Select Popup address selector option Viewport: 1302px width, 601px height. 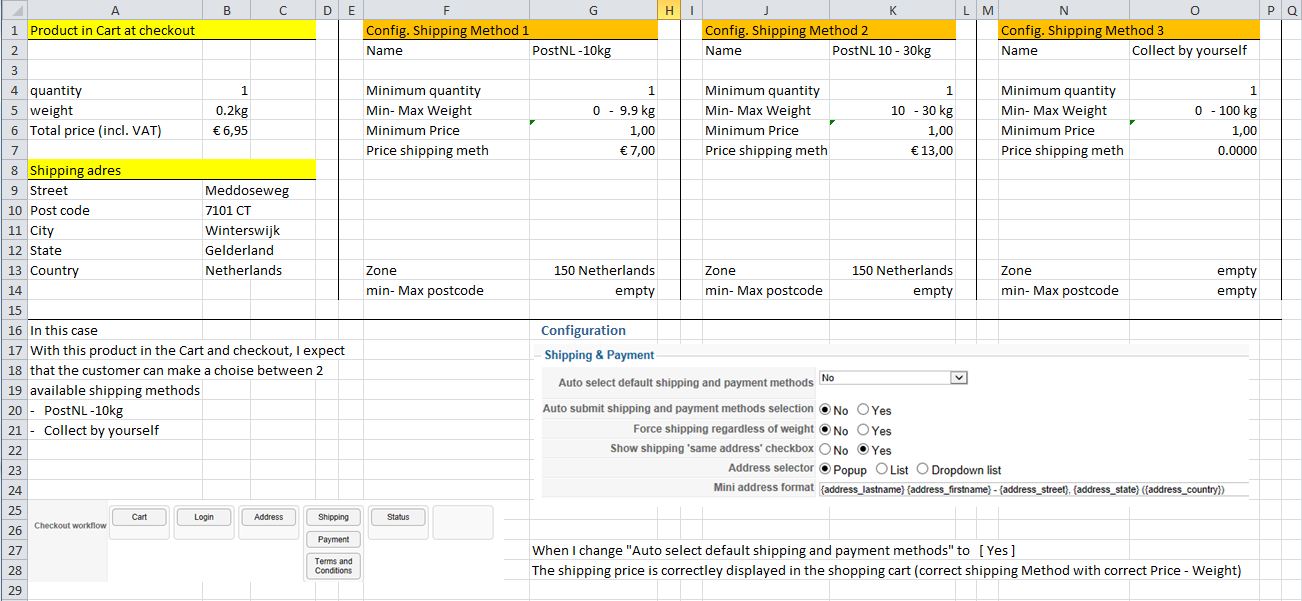pos(825,469)
